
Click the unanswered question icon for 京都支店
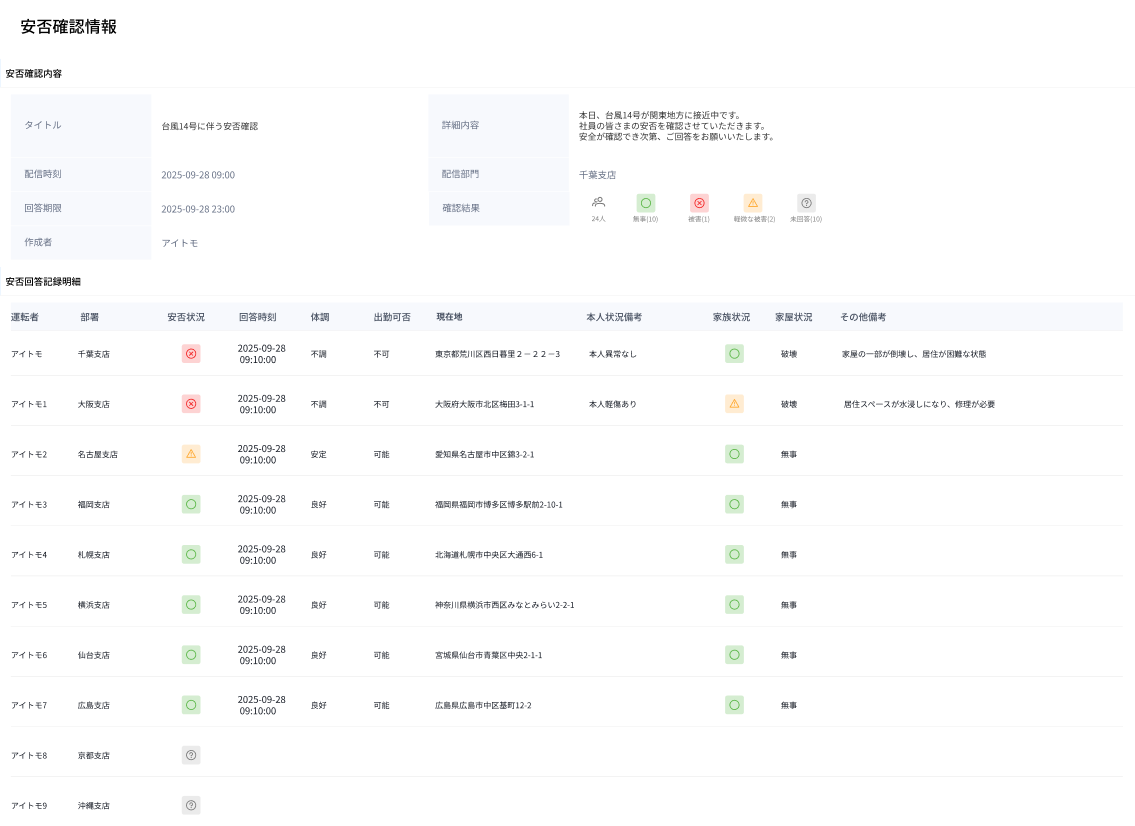coord(191,755)
